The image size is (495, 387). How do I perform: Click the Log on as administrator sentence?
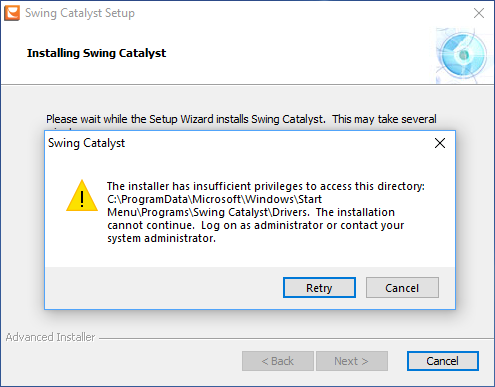coord(302,225)
